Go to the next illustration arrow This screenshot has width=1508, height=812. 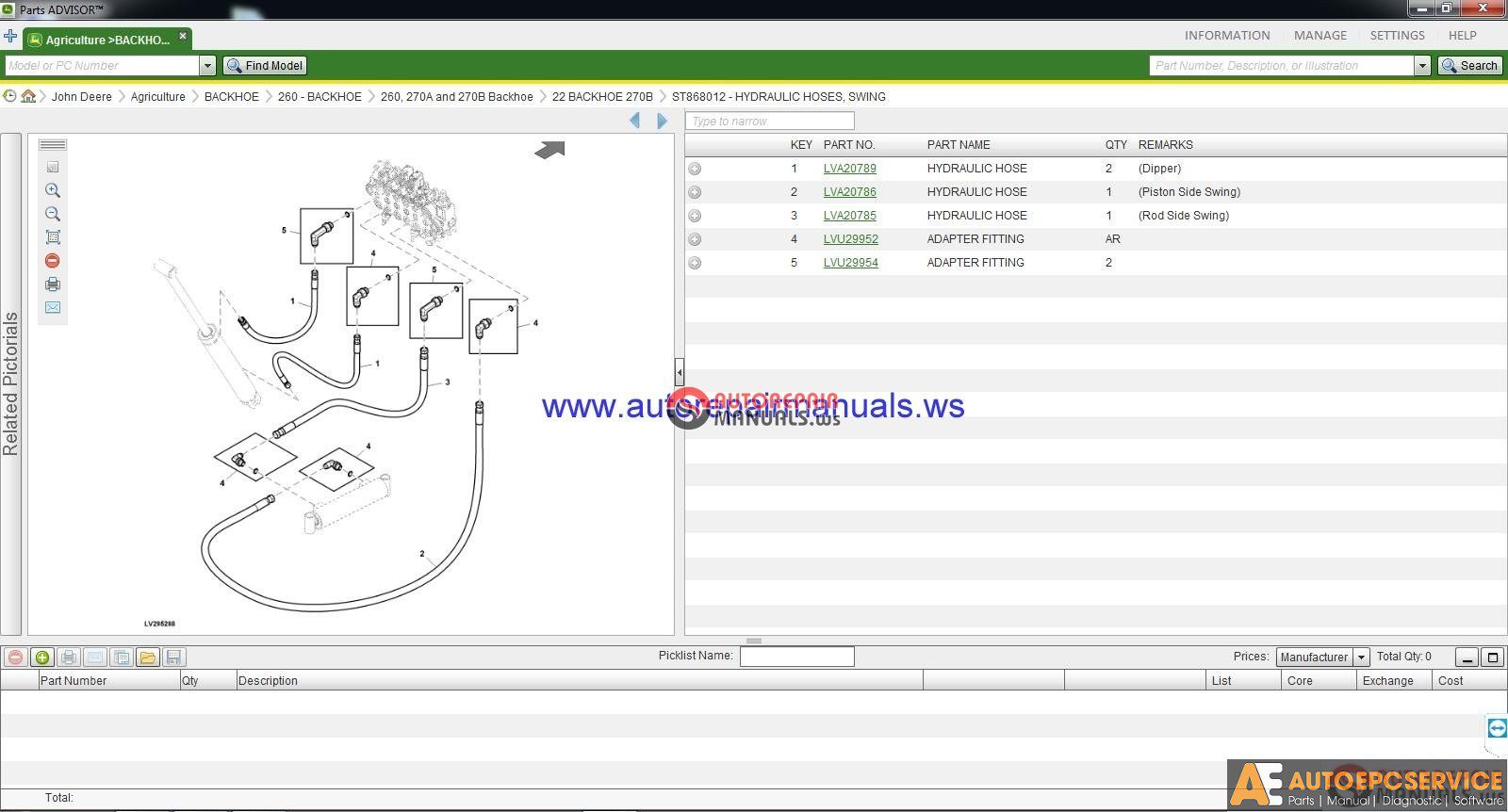click(x=662, y=121)
